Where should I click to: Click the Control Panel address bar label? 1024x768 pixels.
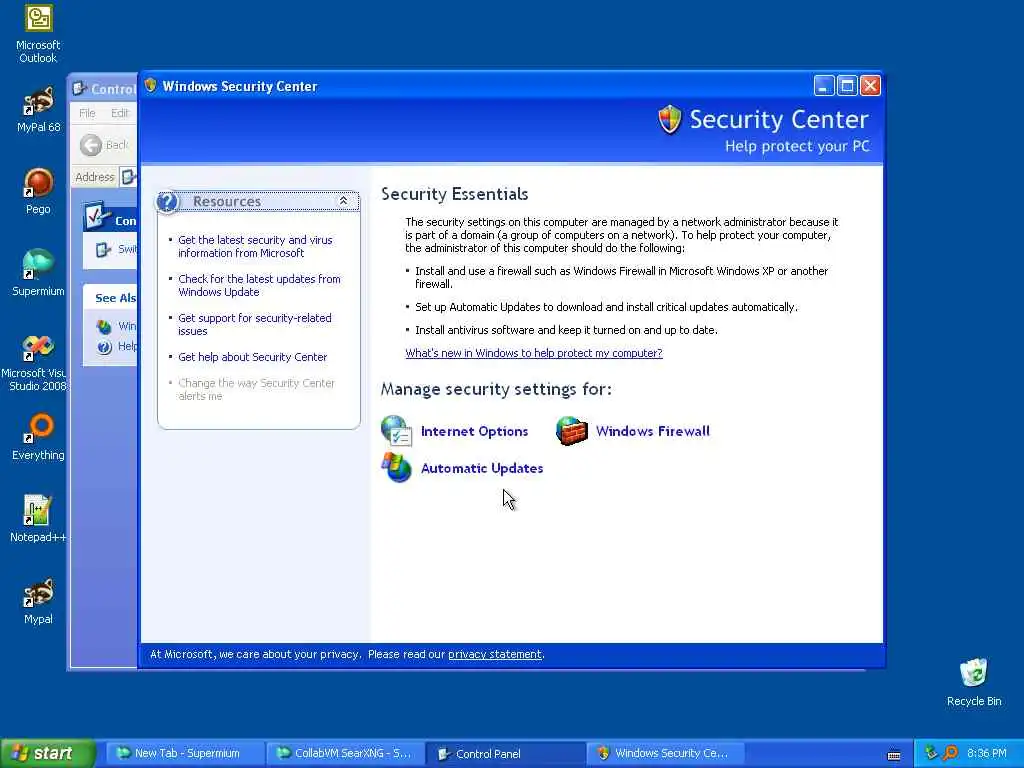pyautogui.click(x=95, y=177)
